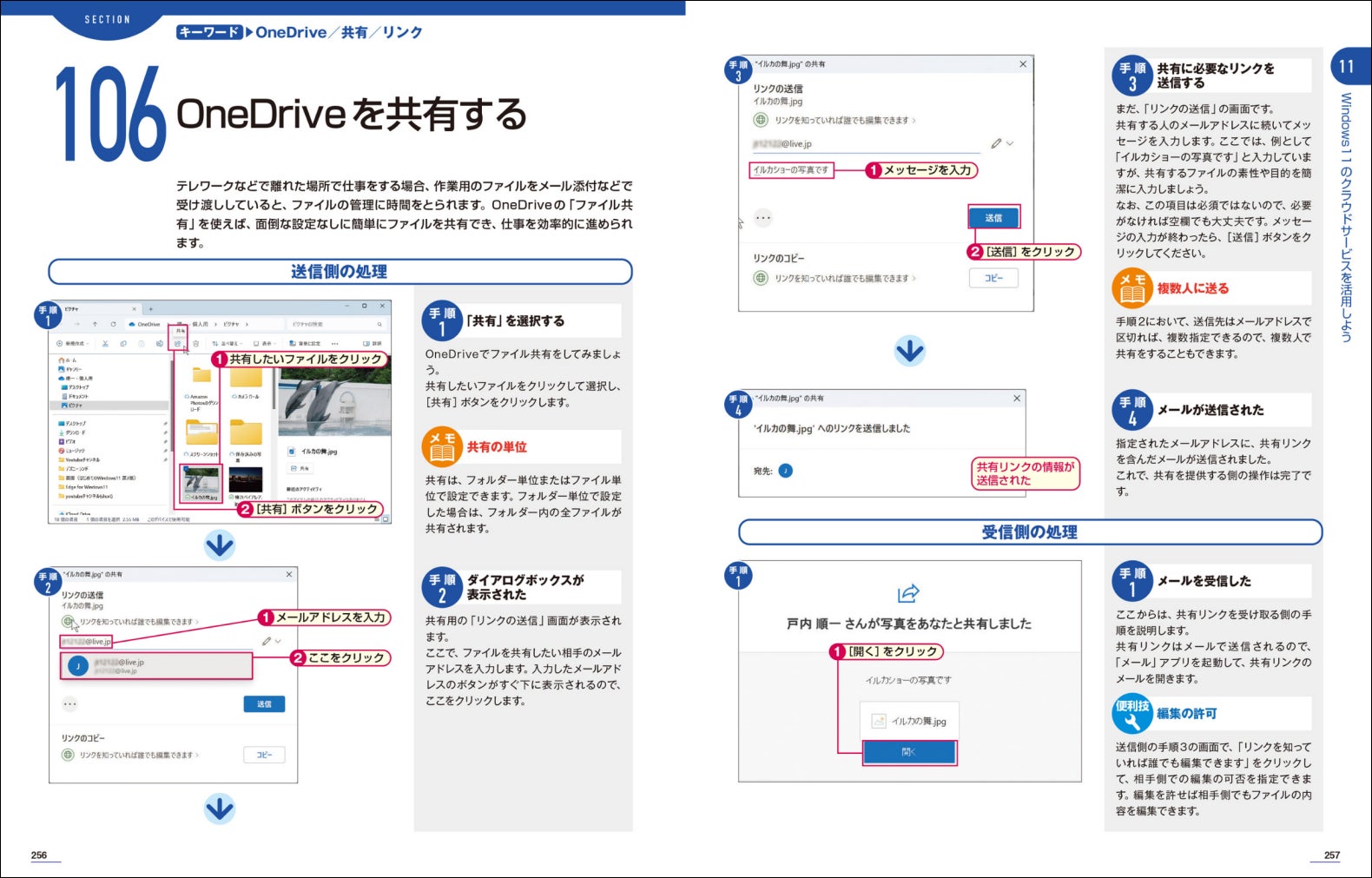The image size is (1372, 878).
Task: Select ホーム in the Explorer sidebar
Action: (68, 360)
